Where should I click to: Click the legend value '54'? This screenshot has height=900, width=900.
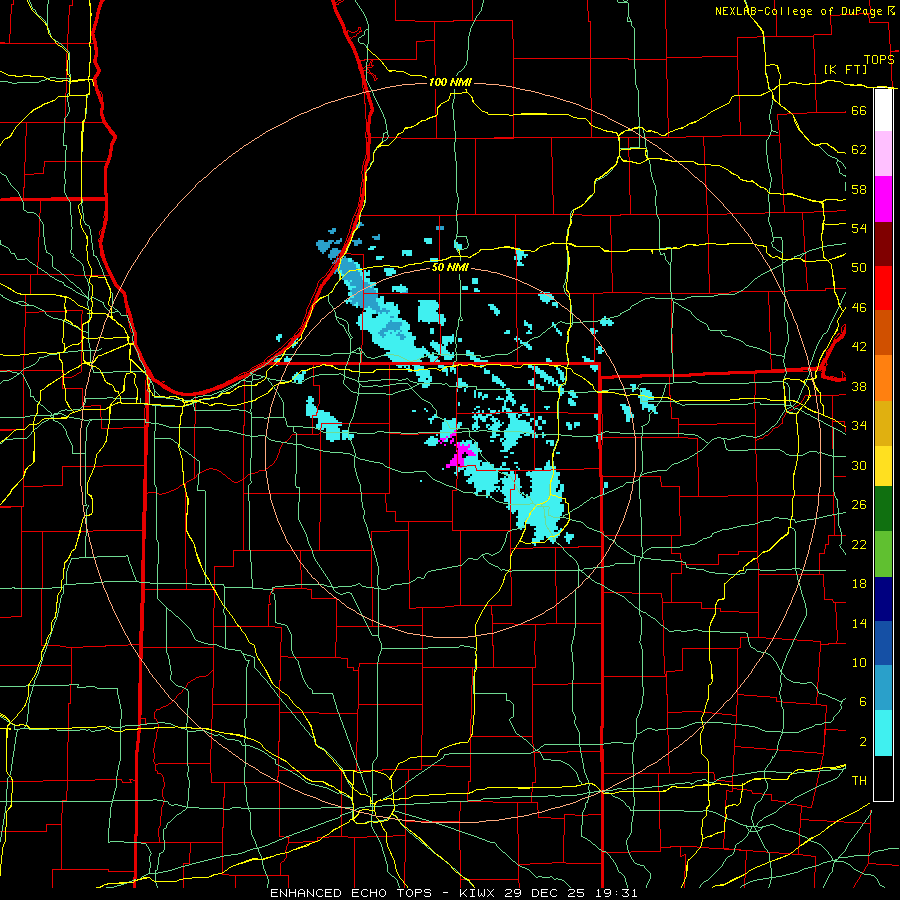(x=859, y=228)
